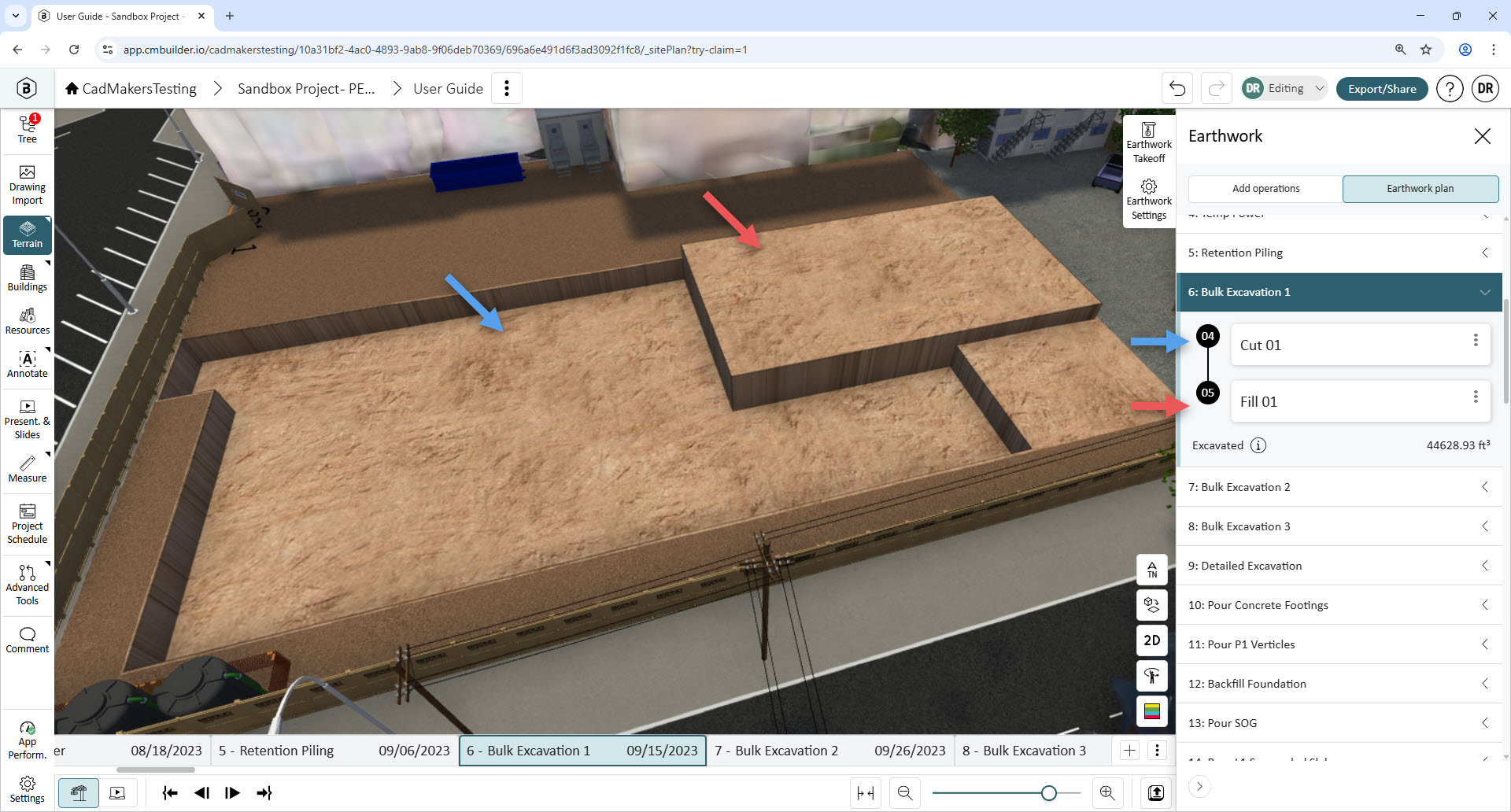The height and width of the screenshot is (812, 1511).
Task: Select the Measure tool
Action: point(28,469)
